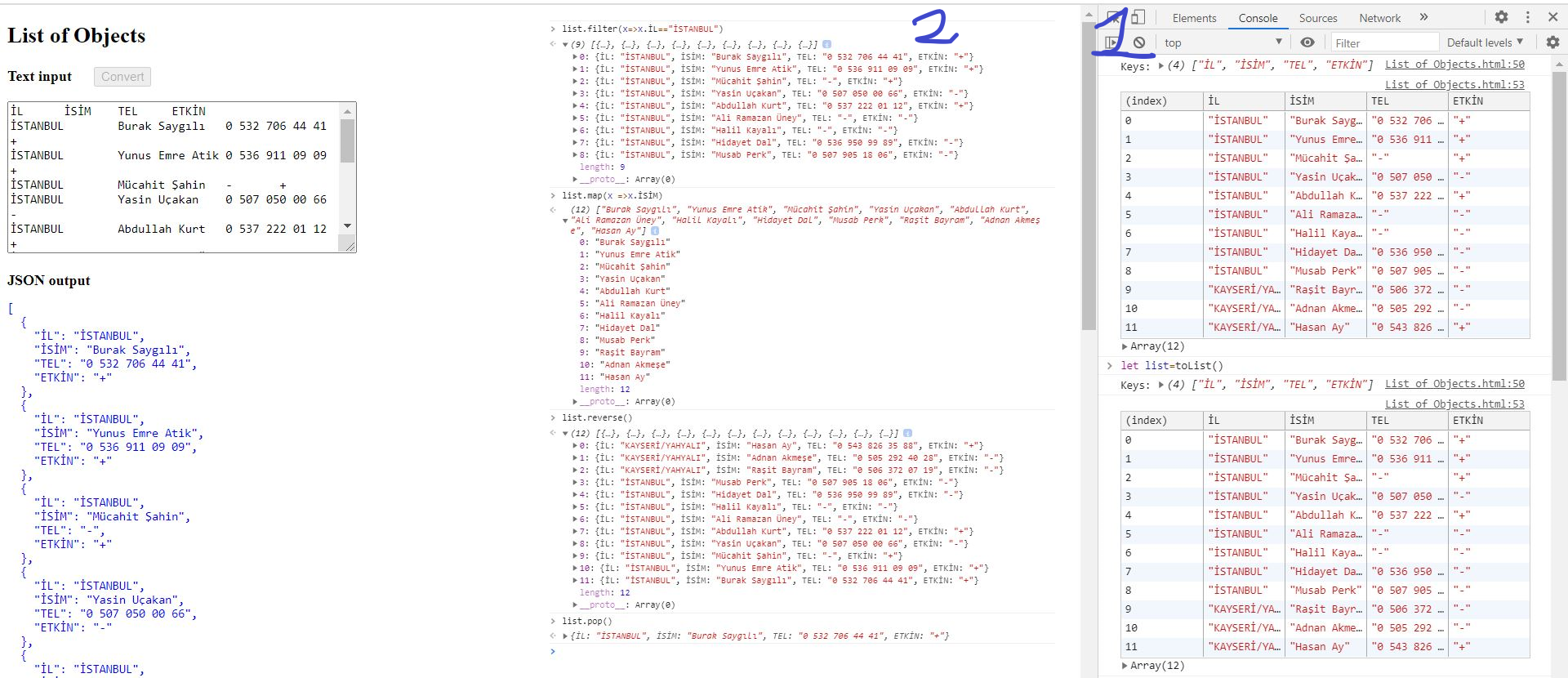Clear the console
This screenshot has height=678, width=1568.
point(1139,42)
